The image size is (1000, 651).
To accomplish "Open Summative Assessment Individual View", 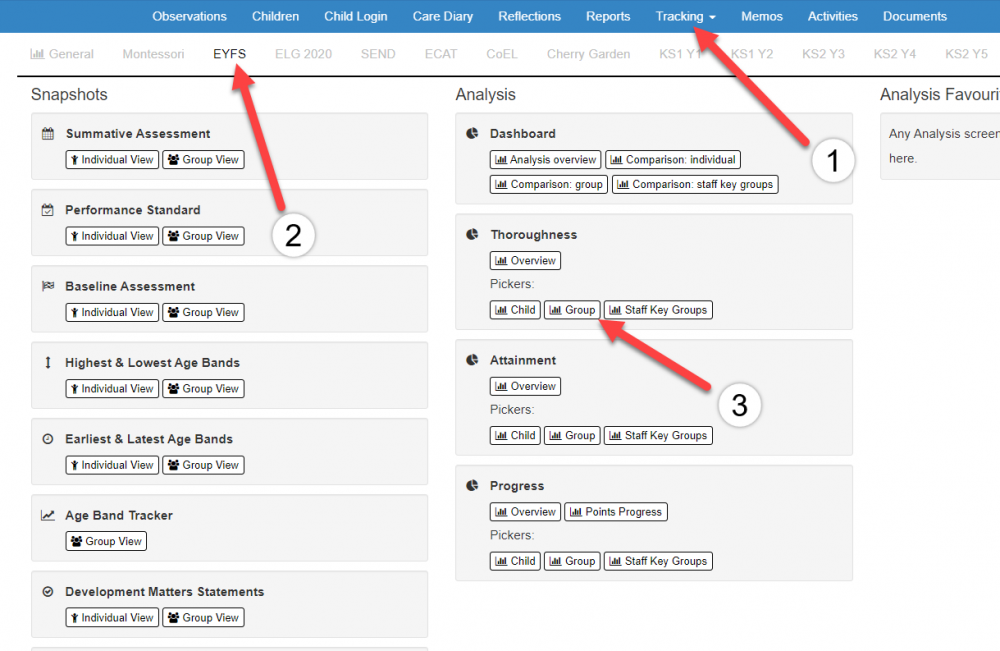I will (112, 159).
